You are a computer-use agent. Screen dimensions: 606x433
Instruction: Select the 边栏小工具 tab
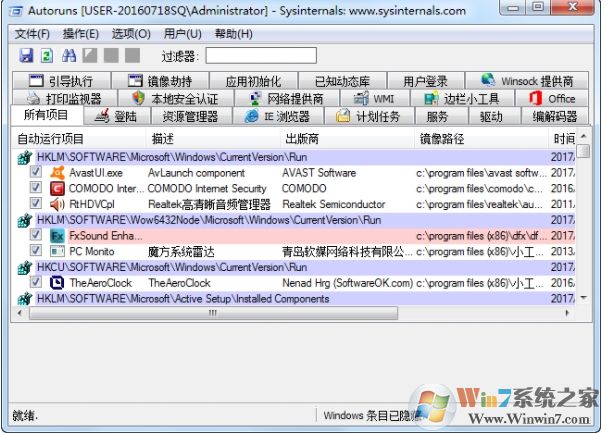click(462, 98)
